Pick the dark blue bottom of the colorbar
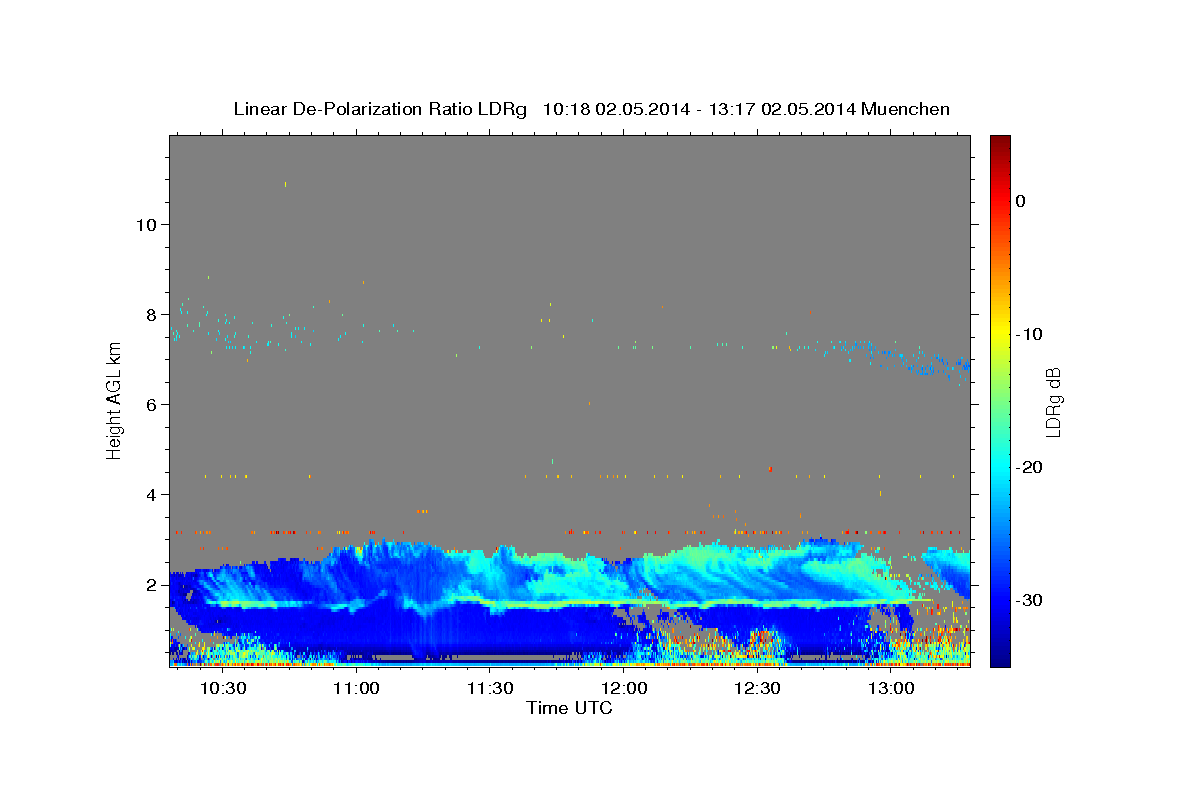This screenshot has width=1200, height=800. point(1000,659)
